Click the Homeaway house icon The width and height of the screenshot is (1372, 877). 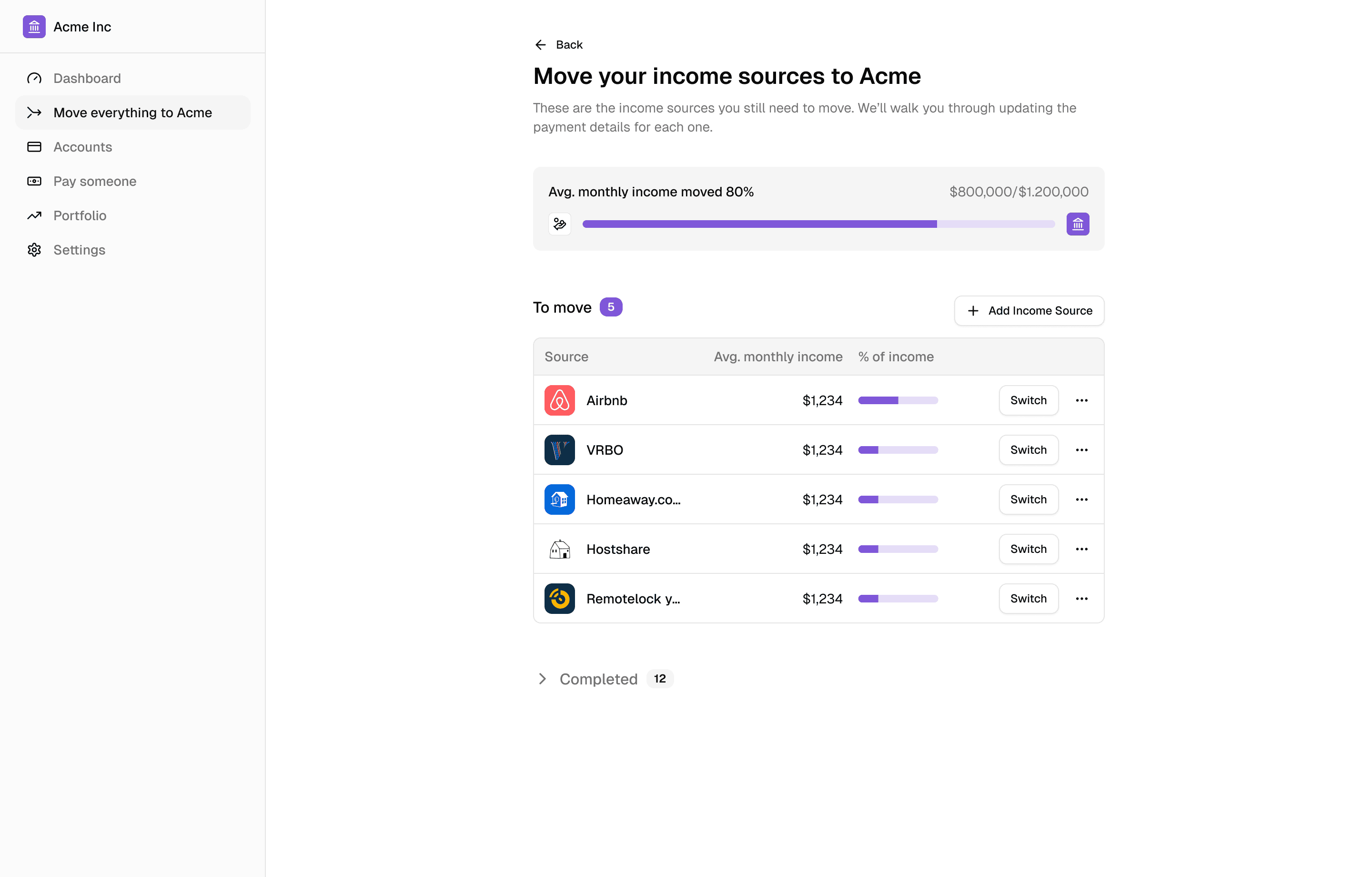click(559, 500)
